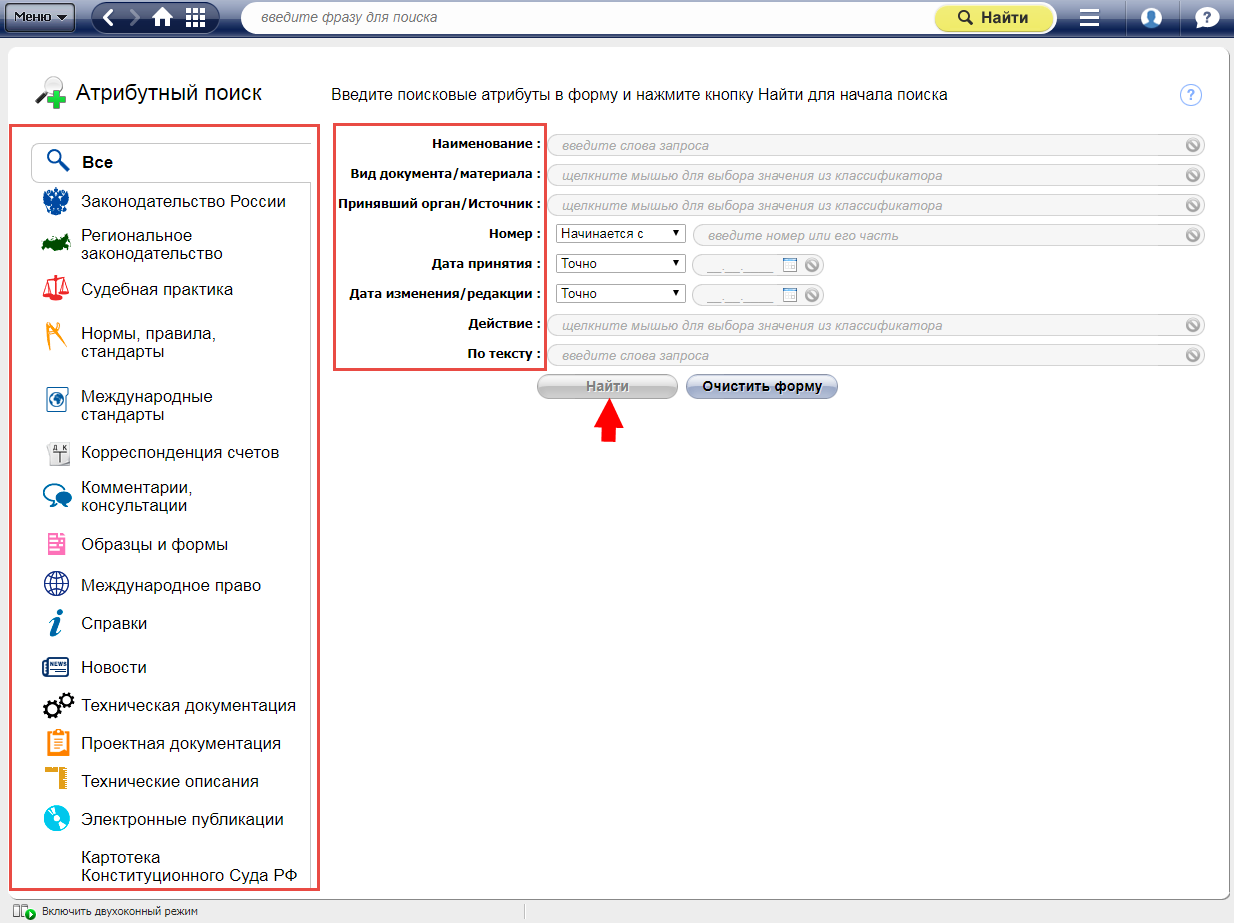
Task: Open Техническая документация section
Action: coord(188,706)
